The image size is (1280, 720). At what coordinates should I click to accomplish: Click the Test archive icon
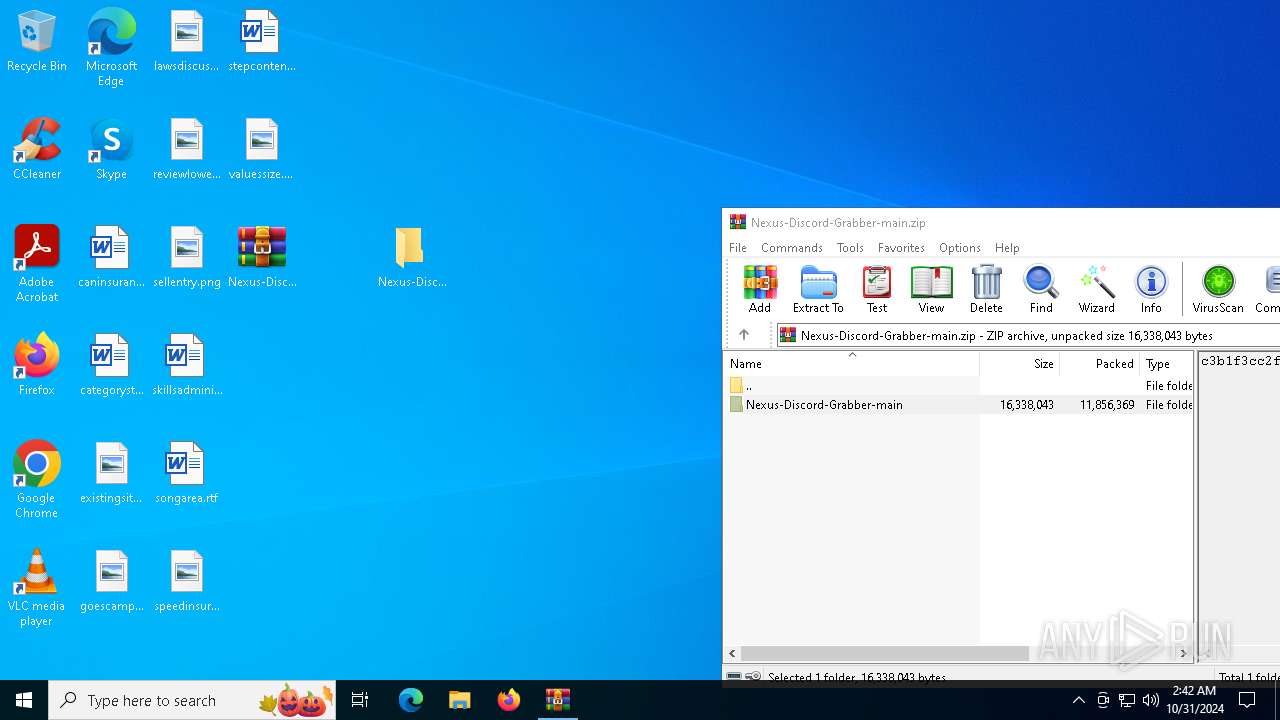(x=877, y=289)
